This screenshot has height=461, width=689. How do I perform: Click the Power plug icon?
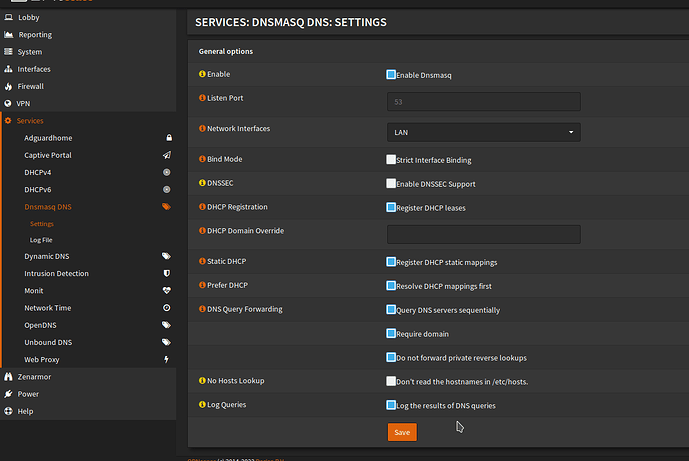(8, 394)
